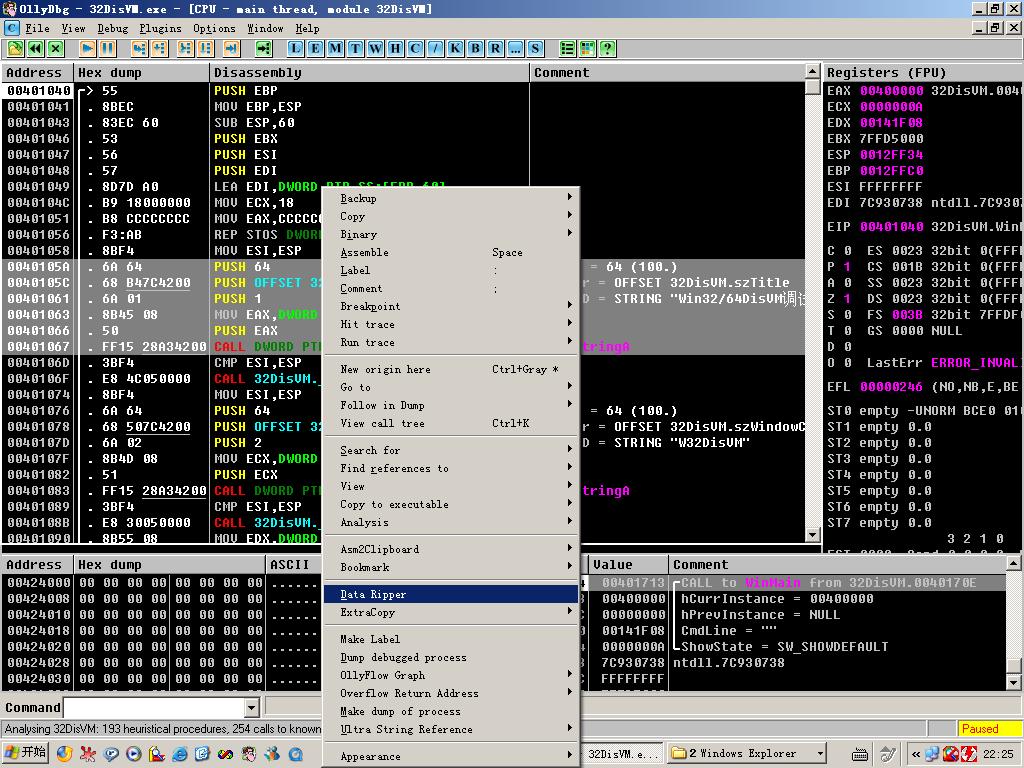This screenshot has width=1024, height=768.
Task: Open Call stack with K button
Action: pyautogui.click(x=455, y=48)
